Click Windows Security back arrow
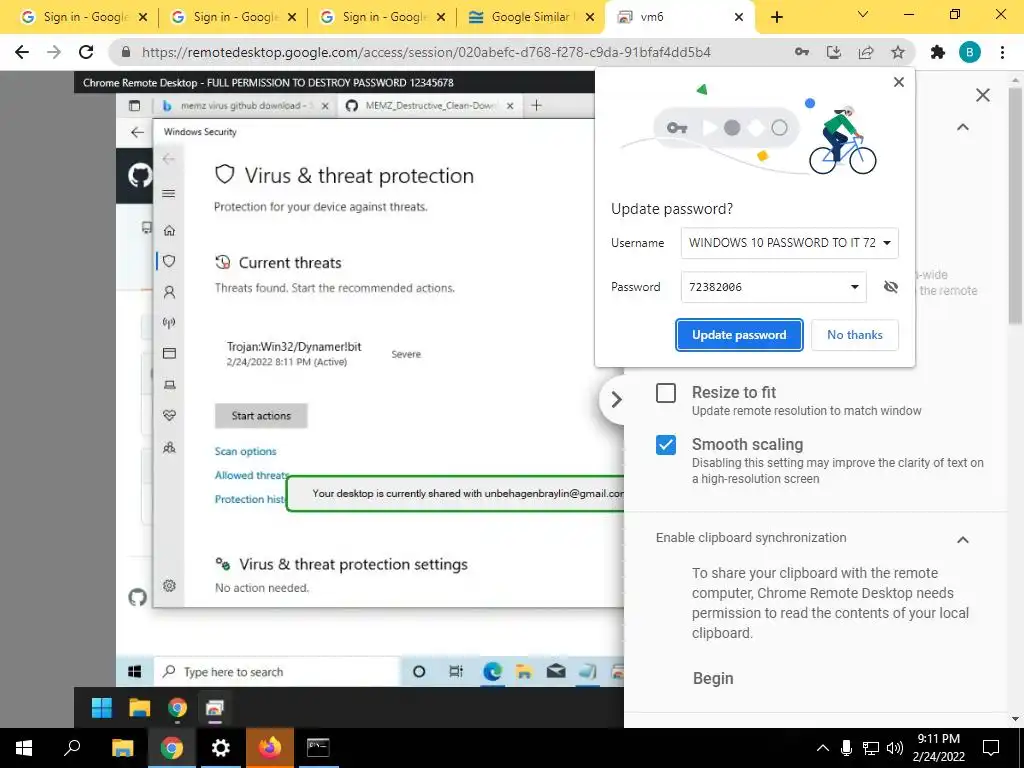The height and width of the screenshot is (768, 1024). click(x=168, y=159)
